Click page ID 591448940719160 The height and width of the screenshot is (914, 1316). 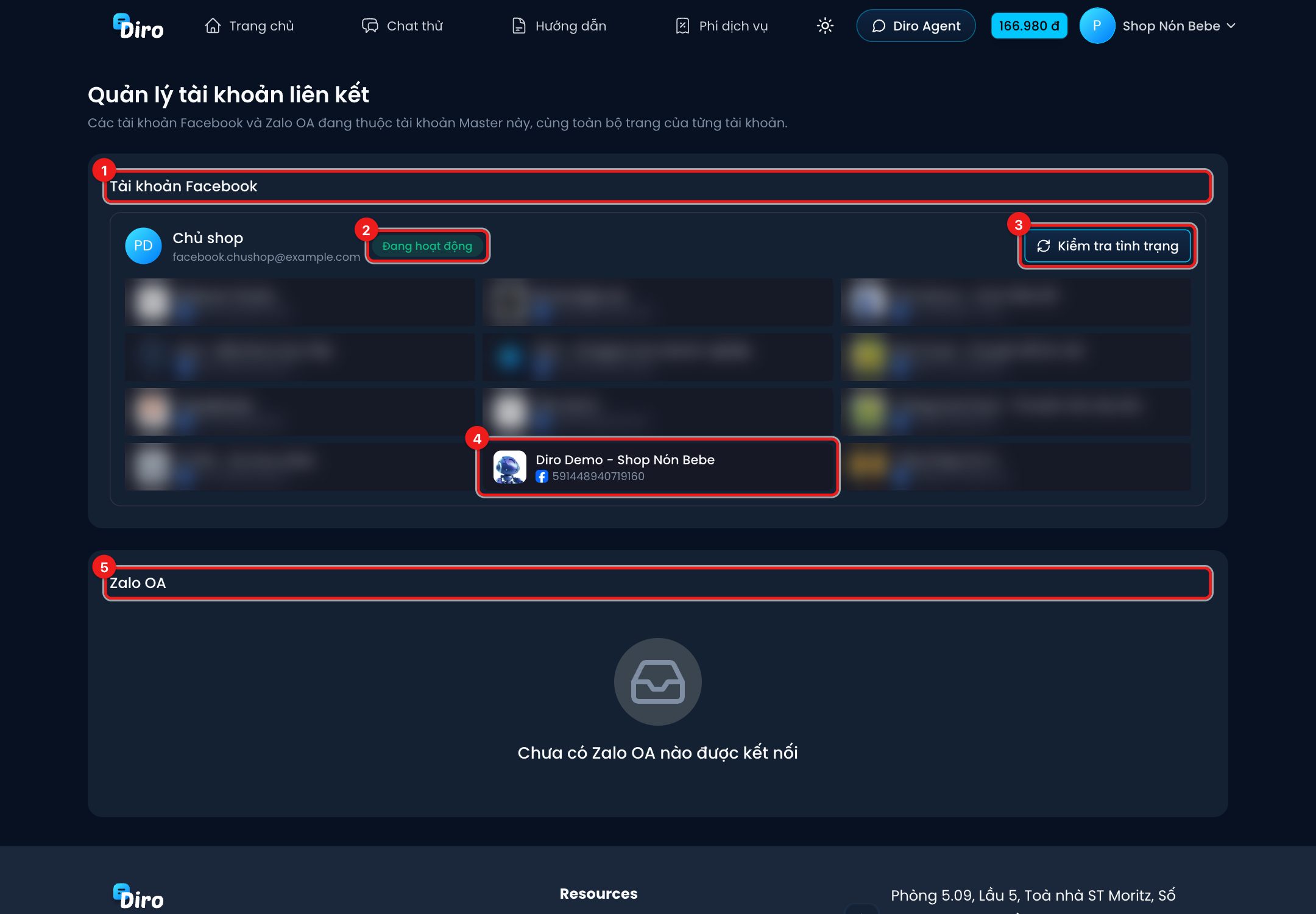[598, 476]
